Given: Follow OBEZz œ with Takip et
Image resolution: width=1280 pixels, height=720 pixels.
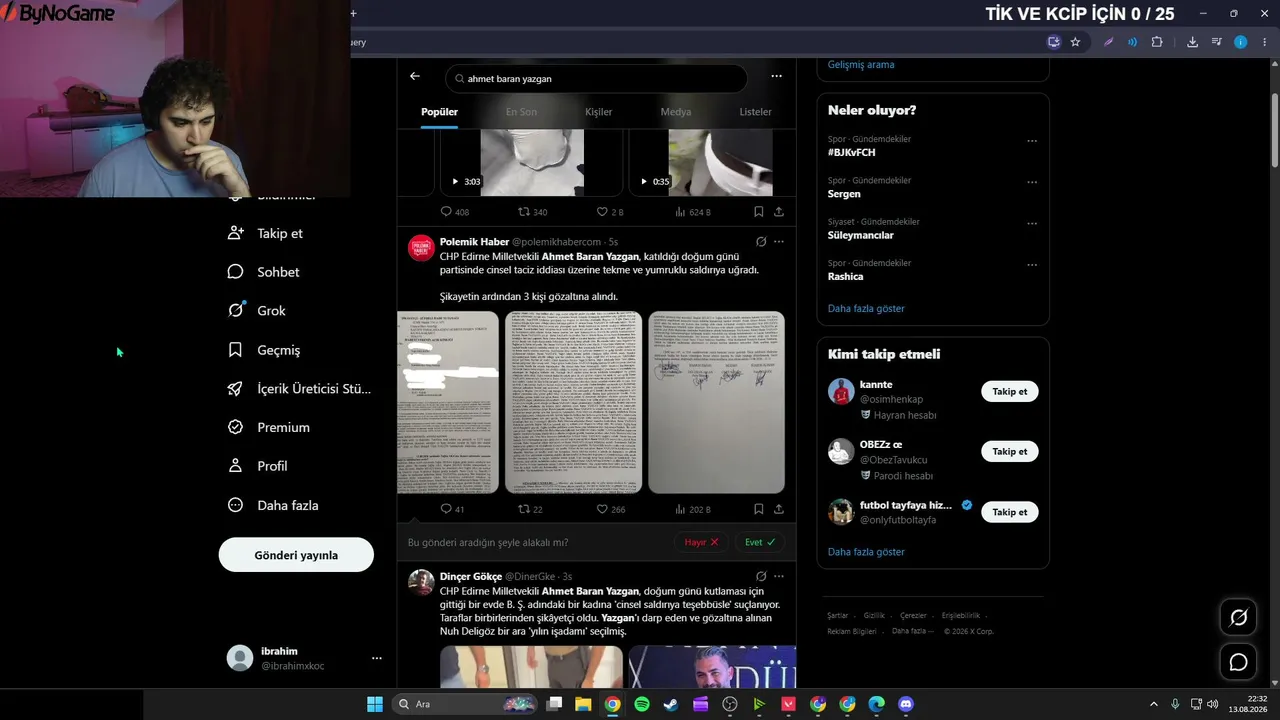Looking at the screenshot, I should [x=1010, y=452].
